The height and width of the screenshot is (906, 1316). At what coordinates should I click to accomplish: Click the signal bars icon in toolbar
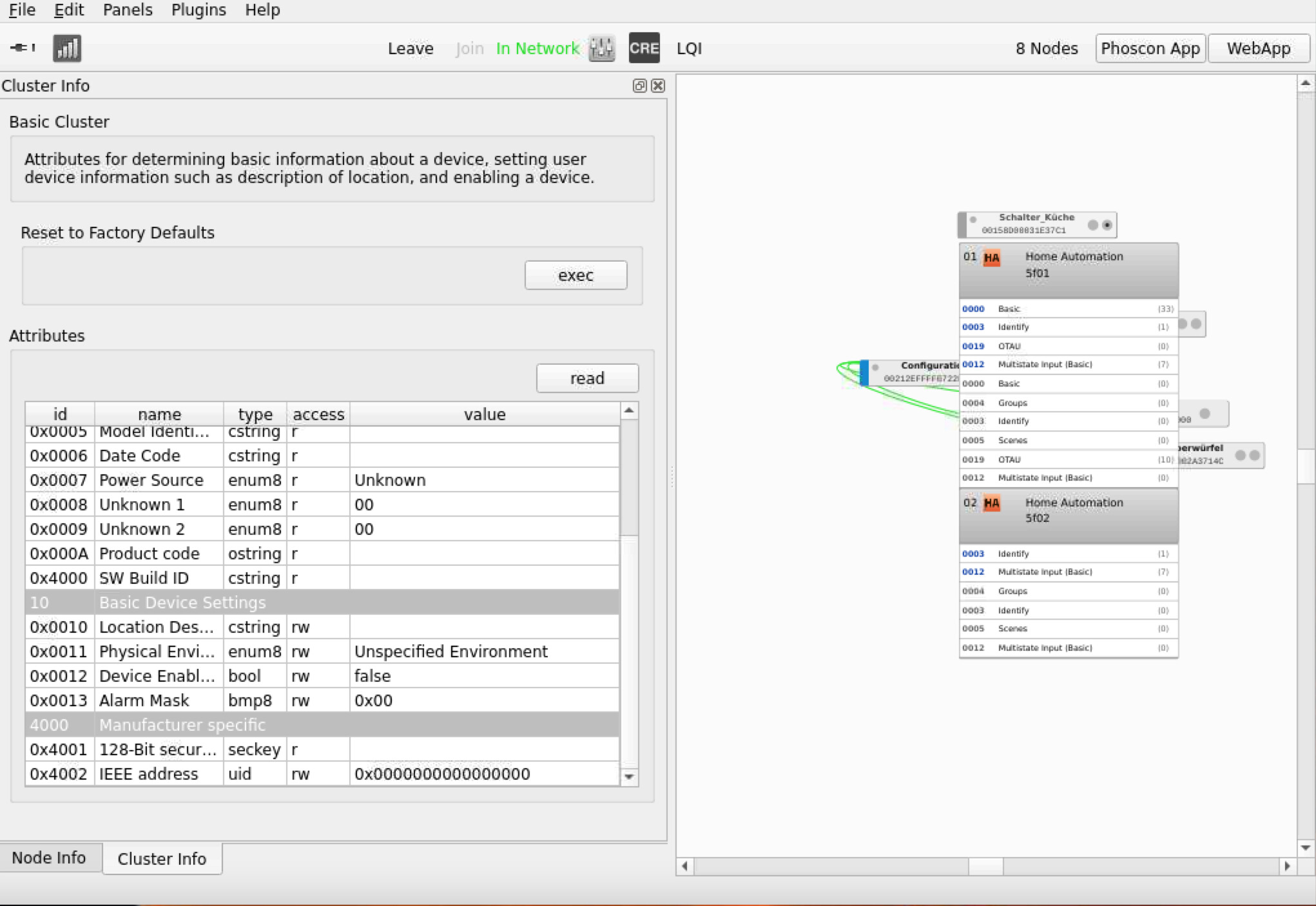[67, 48]
